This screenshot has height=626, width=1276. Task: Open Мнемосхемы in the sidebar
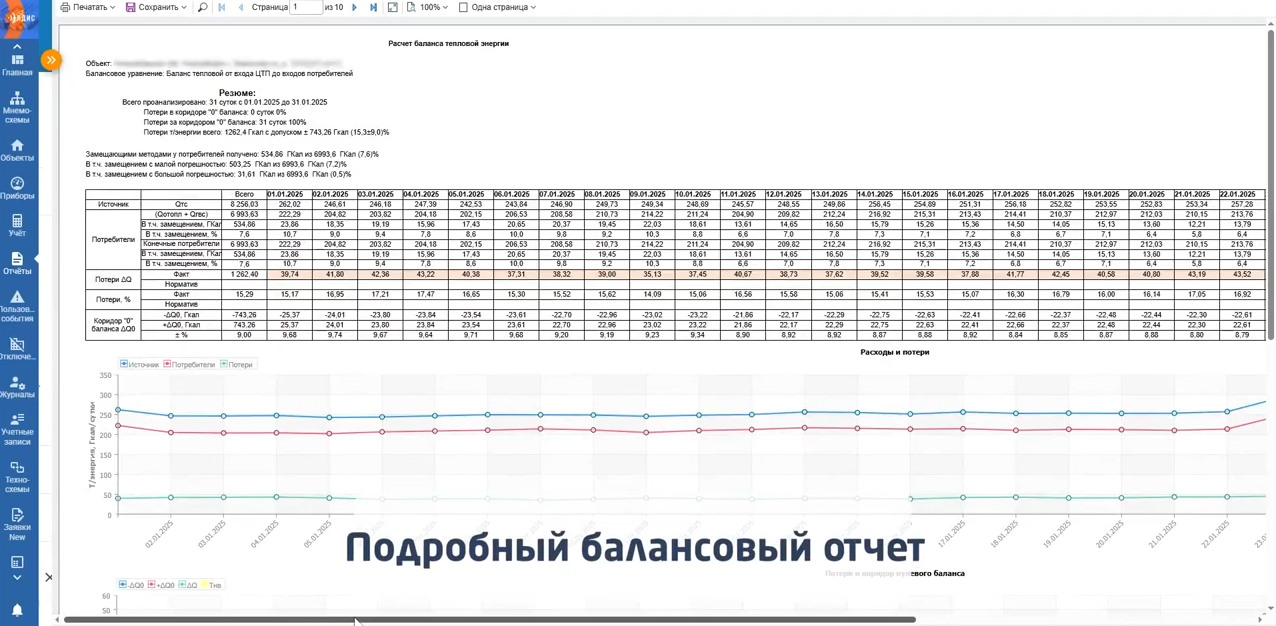click(x=17, y=107)
